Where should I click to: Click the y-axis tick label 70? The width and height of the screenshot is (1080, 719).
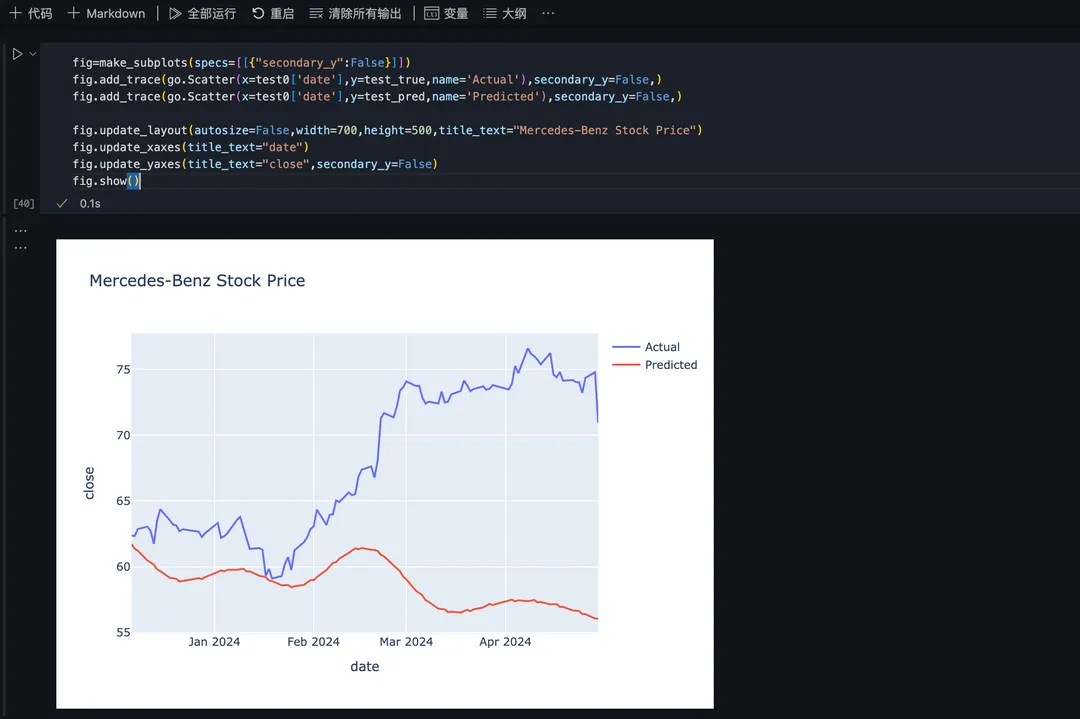(x=123, y=435)
